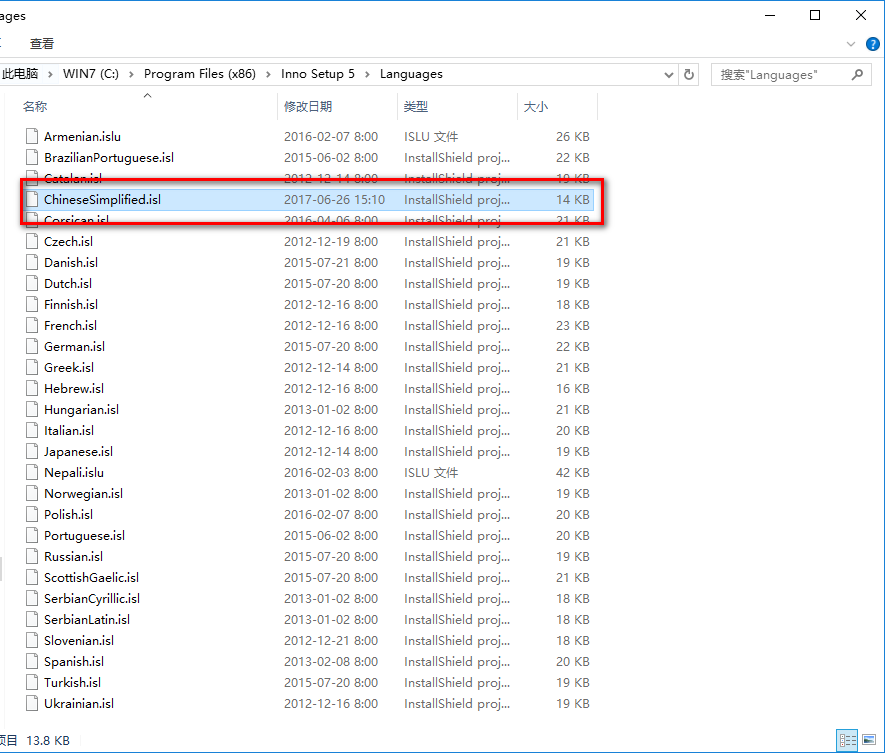
Task: Select the Turkish.isl file name
Action: 72,682
